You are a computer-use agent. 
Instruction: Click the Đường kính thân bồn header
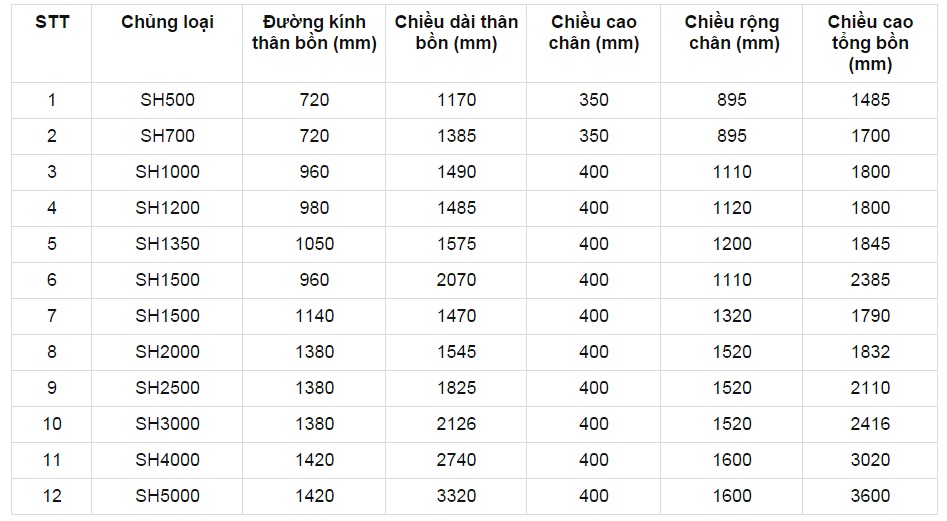click(314, 33)
